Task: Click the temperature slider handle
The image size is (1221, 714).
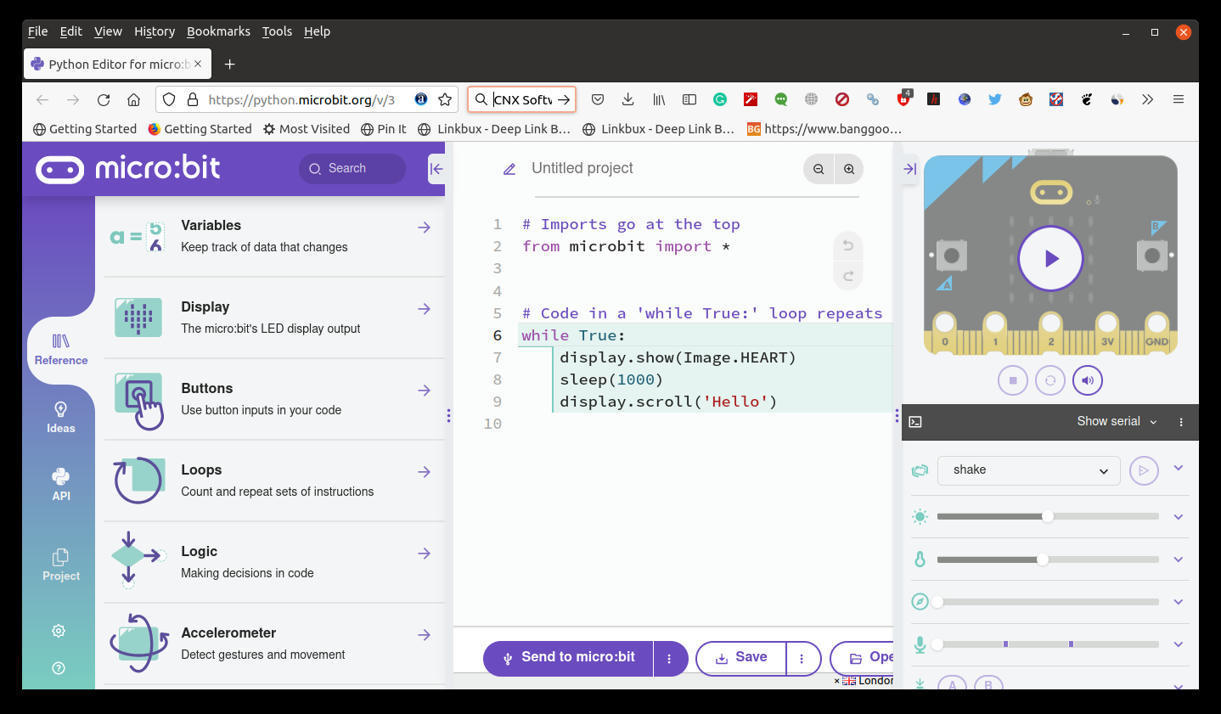Action: point(1042,560)
